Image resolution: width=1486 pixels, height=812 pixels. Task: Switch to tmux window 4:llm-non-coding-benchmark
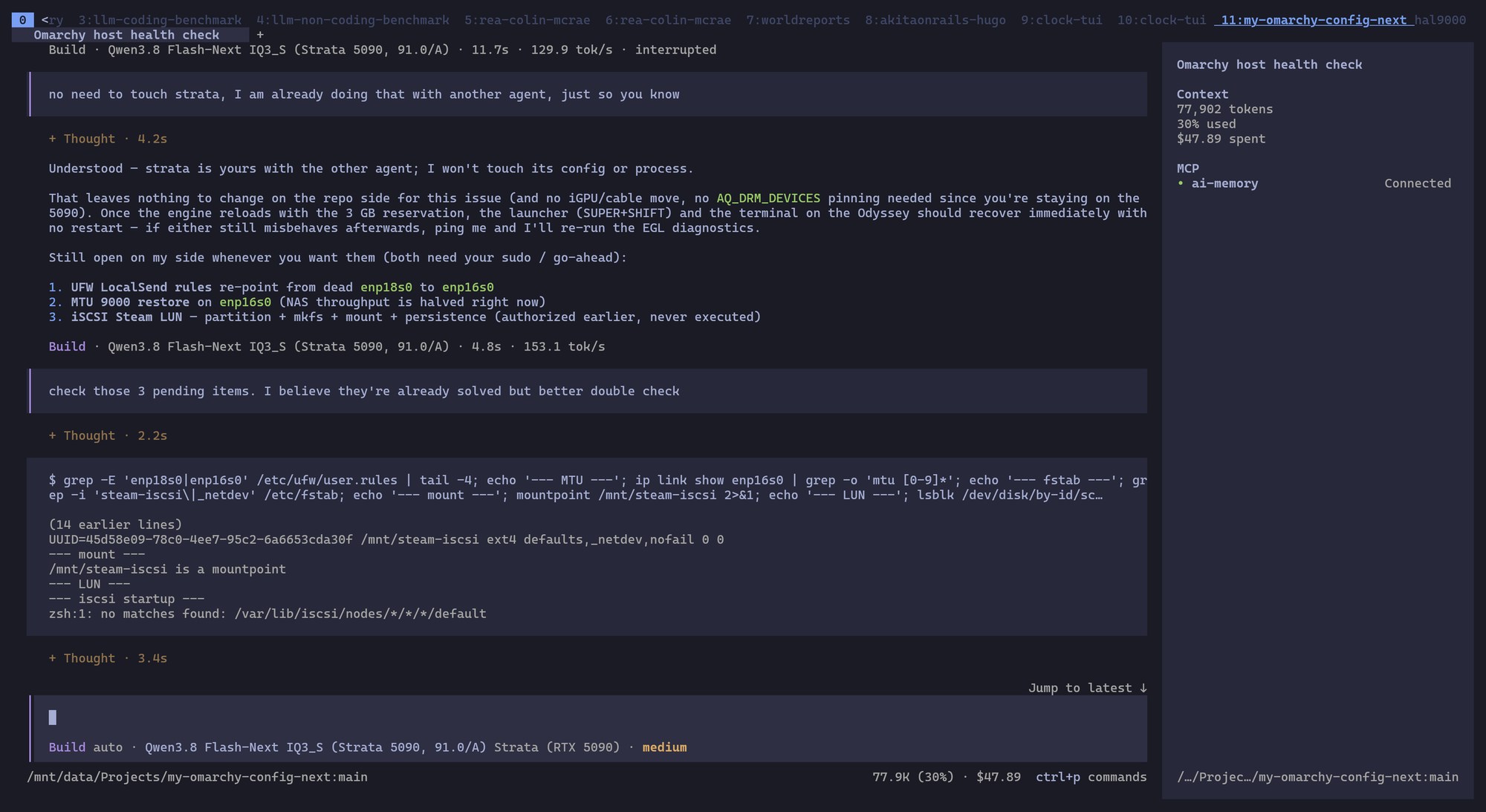(x=353, y=20)
